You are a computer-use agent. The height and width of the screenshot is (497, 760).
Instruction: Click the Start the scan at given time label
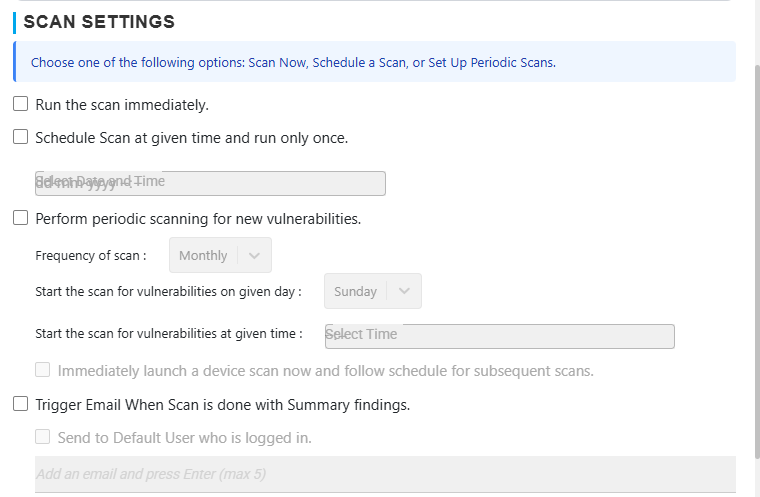(168, 334)
